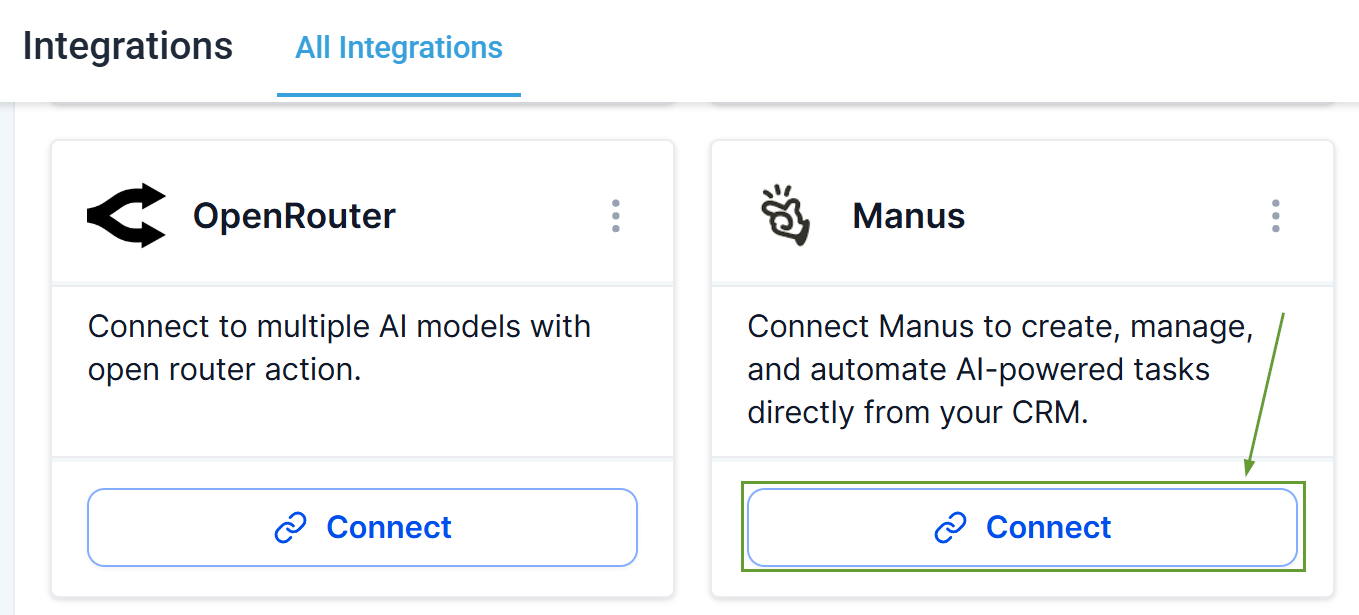1359x615 pixels.
Task: Click the word Connect in Manus's button
Action: coord(1048,528)
